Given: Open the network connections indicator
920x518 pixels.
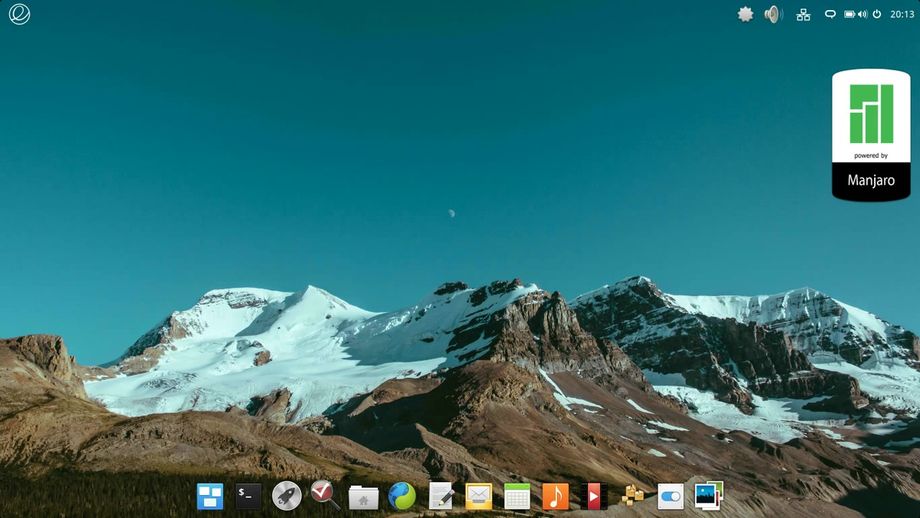Looking at the screenshot, I should (803, 14).
